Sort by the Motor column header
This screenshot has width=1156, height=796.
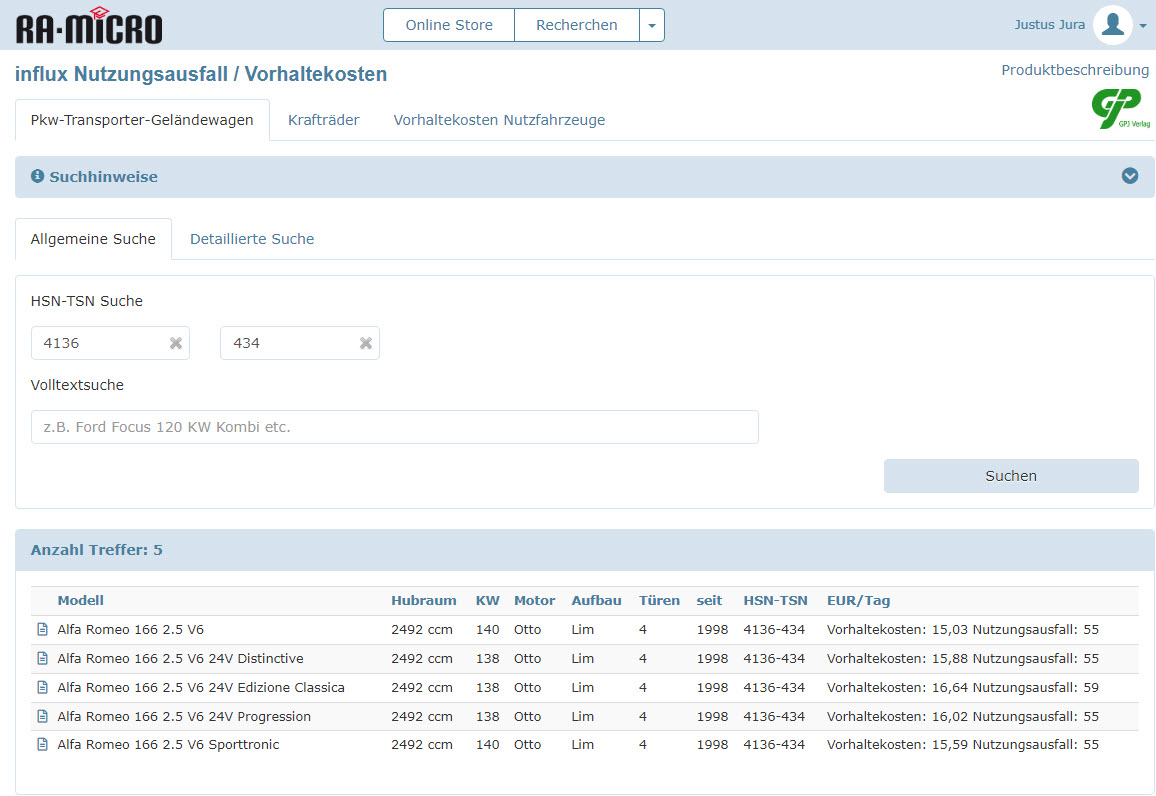(535, 601)
